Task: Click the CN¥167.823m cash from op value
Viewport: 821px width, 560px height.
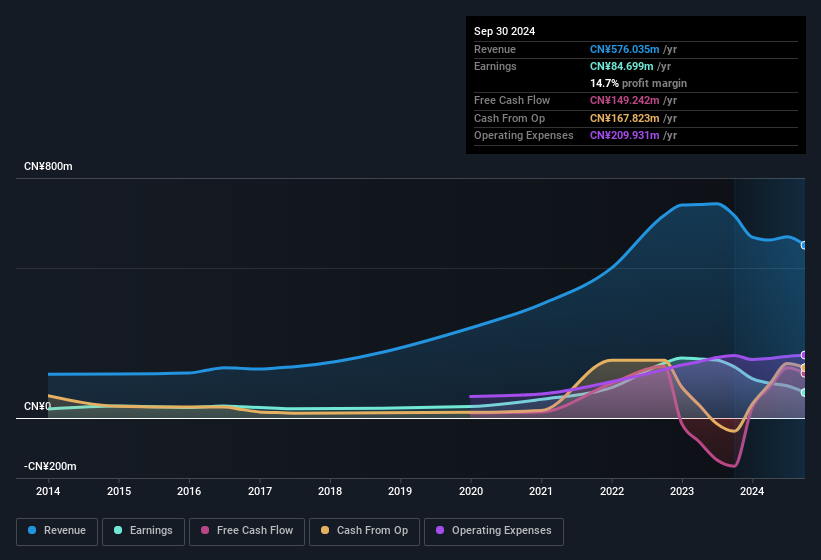Action: click(625, 118)
